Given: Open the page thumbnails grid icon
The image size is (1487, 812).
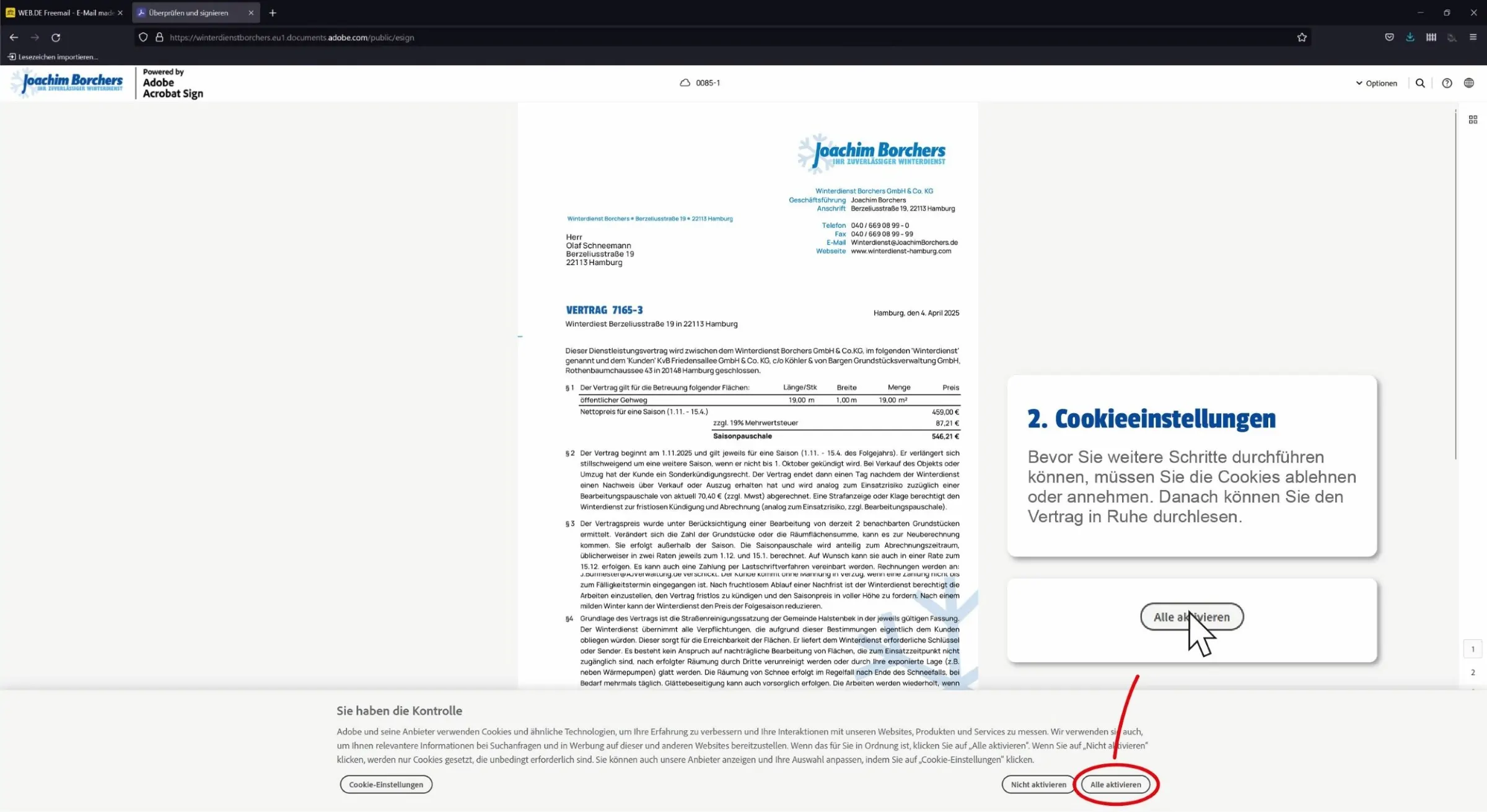Looking at the screenshot, I should coord(1473,120).
